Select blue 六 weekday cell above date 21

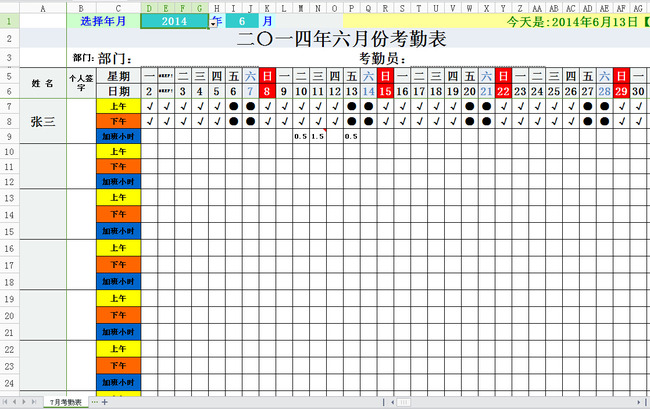click(487, 76)
